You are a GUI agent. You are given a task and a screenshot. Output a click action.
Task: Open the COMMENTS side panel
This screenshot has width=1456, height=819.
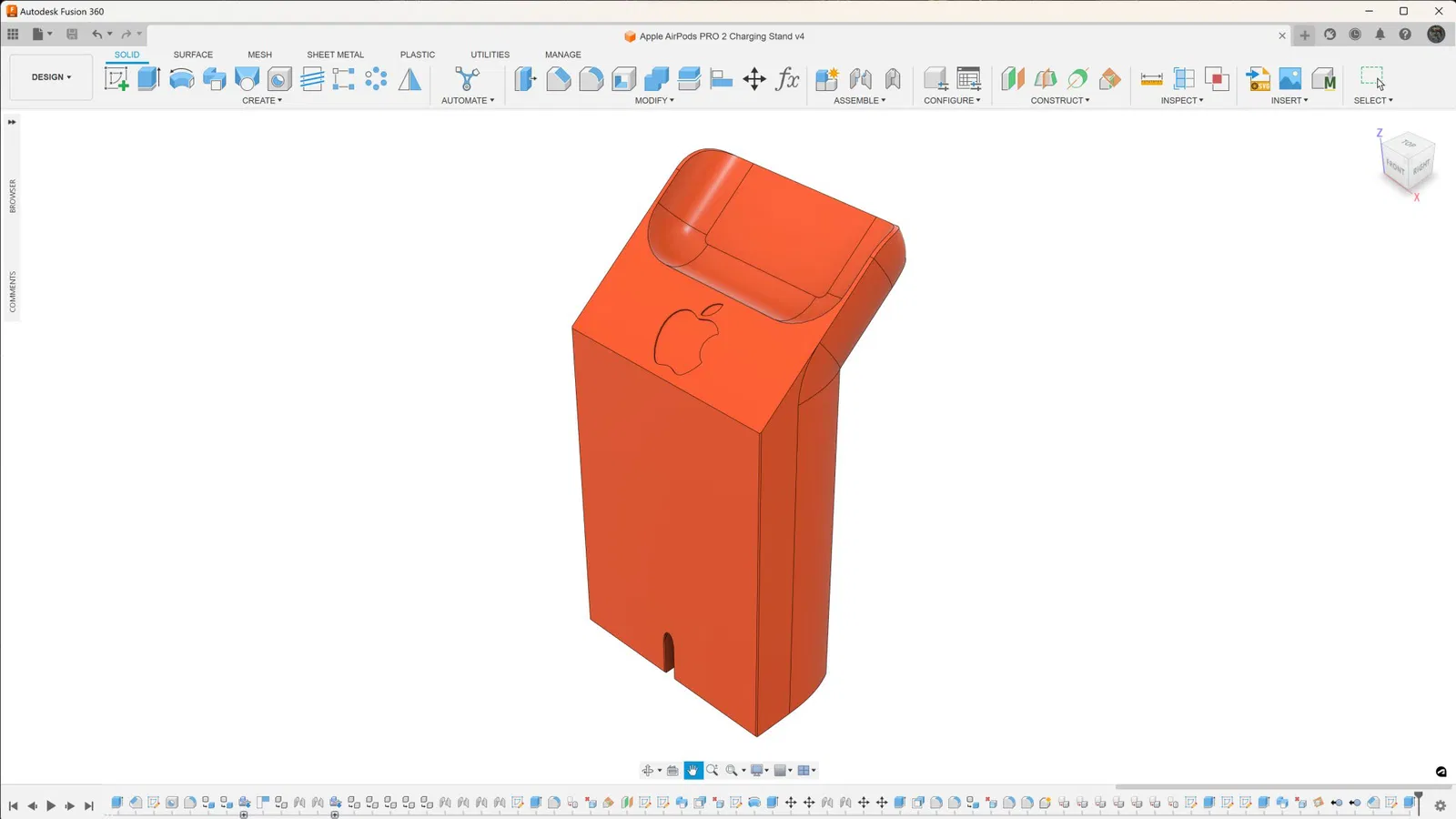coord(13,291)
